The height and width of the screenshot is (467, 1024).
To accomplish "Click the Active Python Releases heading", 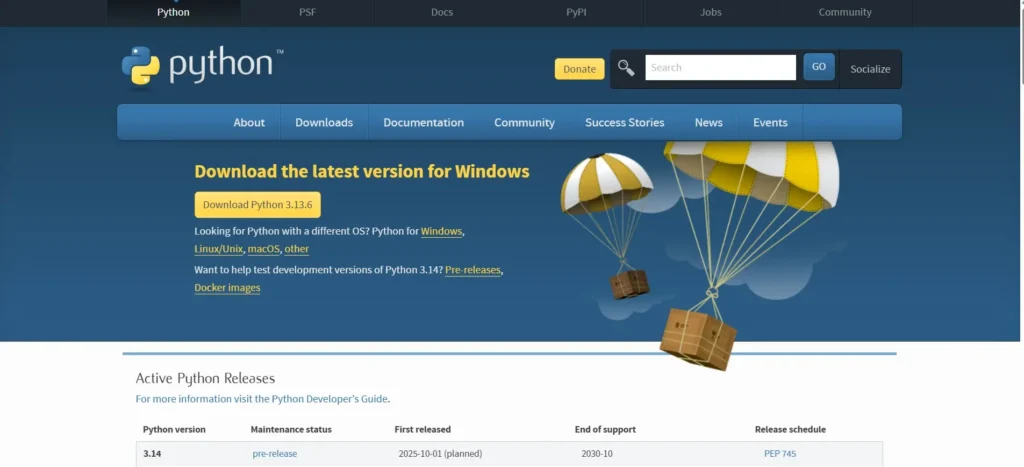I will click(205, 379).
